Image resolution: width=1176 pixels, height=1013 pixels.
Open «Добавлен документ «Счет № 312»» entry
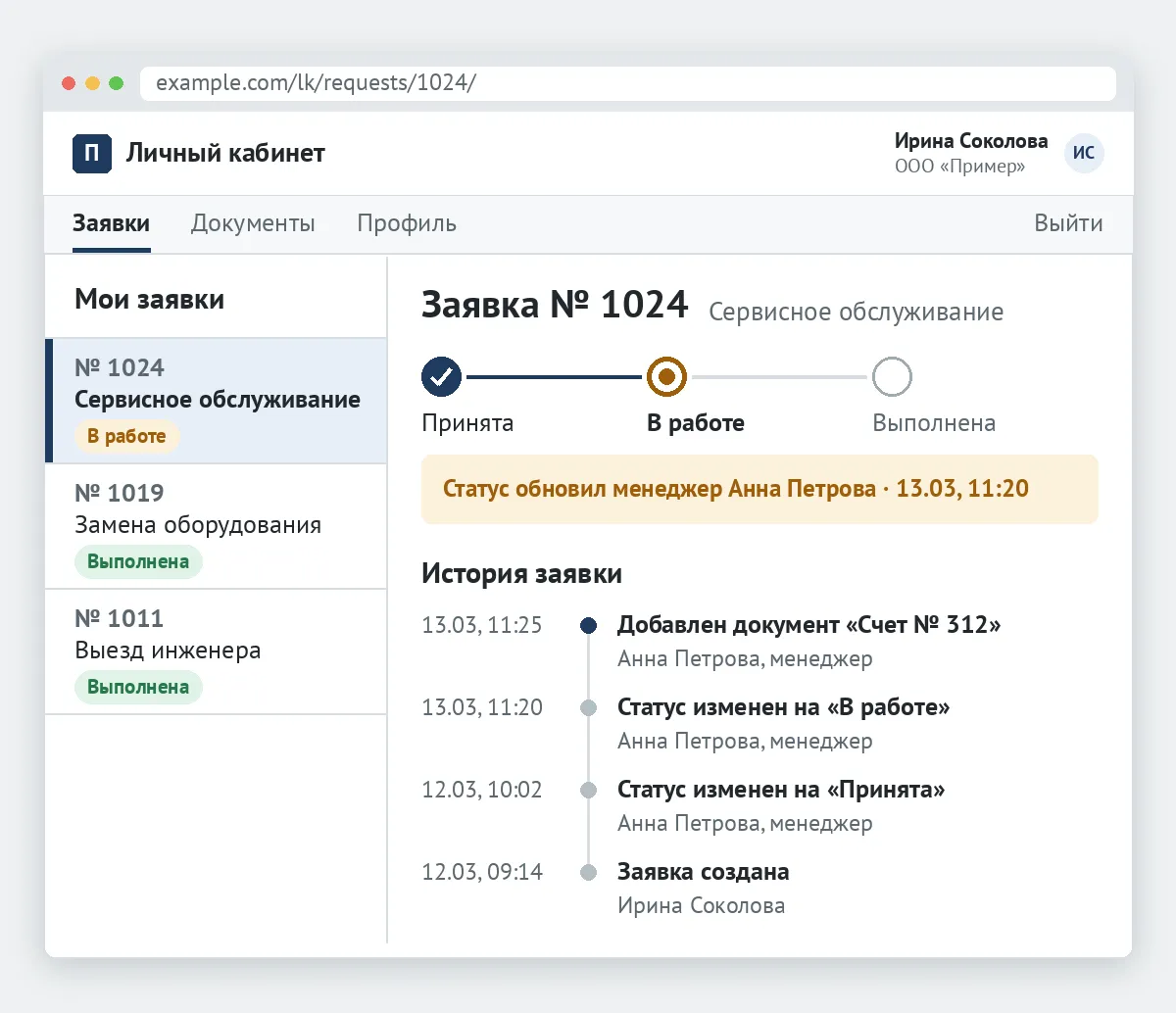tap(809, 625)
